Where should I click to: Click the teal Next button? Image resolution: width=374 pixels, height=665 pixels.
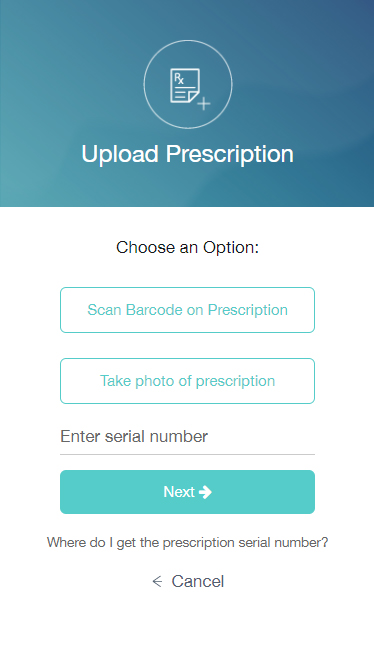pyautogui.click(x=187, y=492)
